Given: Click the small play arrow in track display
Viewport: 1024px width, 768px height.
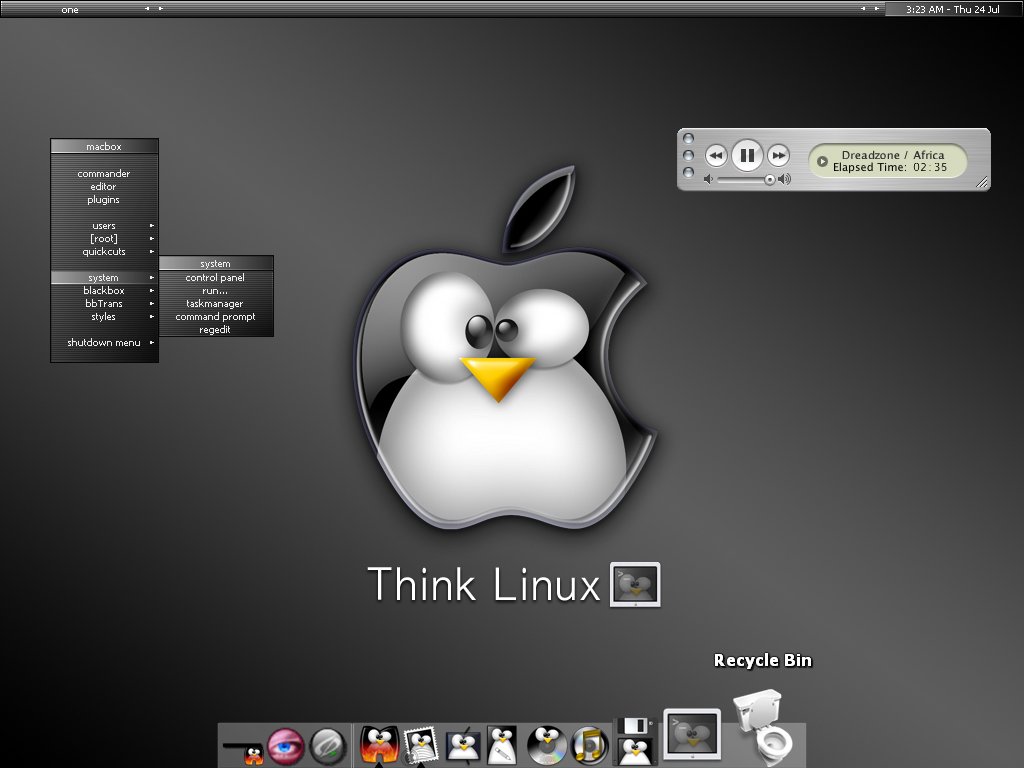Looking at the screenshot, I should (x=822, y=161).
